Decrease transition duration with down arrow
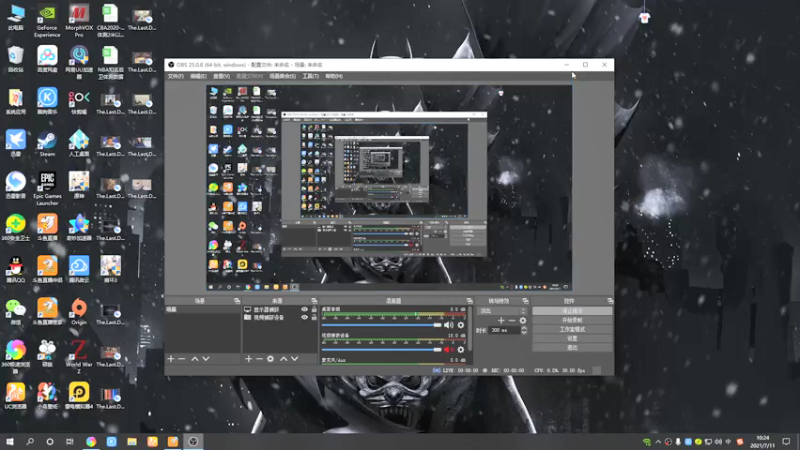Image resolution: width=800 pixels, height=450 pixels. click(x=523, y=333)
